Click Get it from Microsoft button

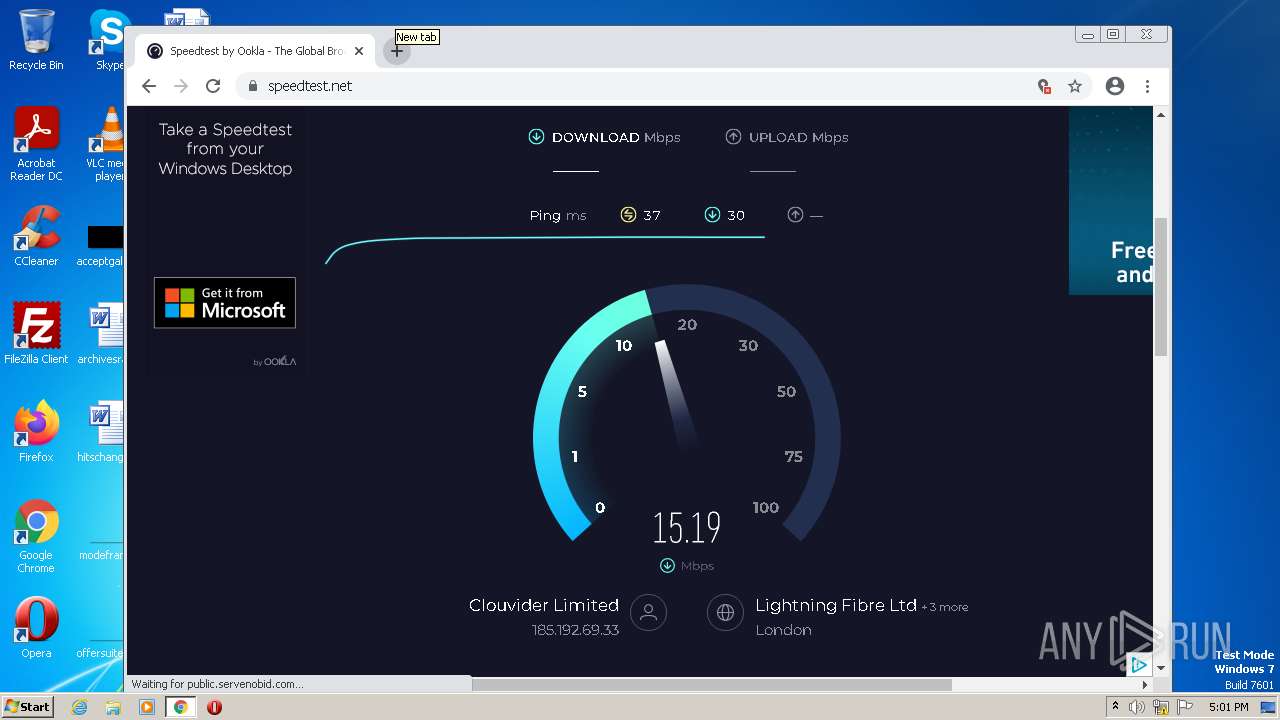pos(225,303)
